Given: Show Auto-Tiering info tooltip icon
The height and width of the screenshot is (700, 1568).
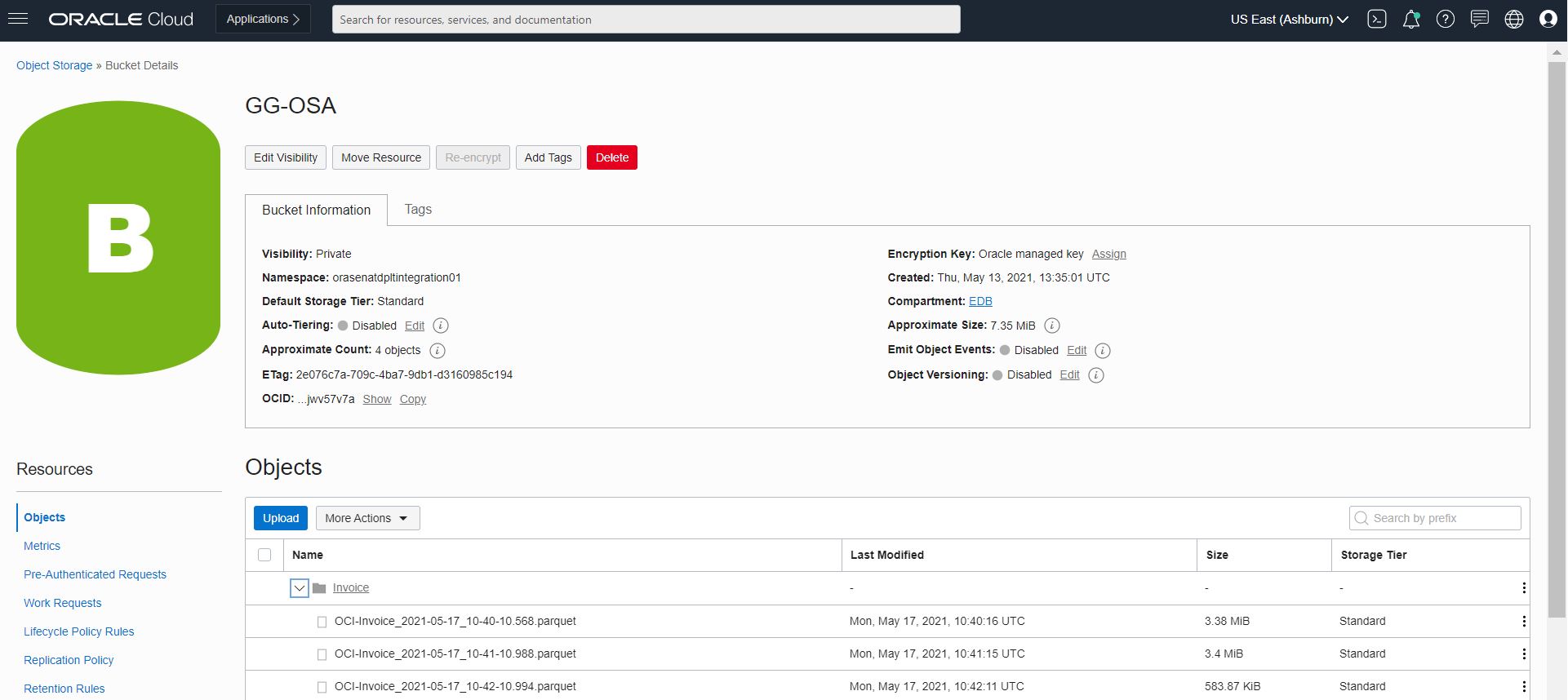Looking at the screenshot, I should (x=441, y=326).
